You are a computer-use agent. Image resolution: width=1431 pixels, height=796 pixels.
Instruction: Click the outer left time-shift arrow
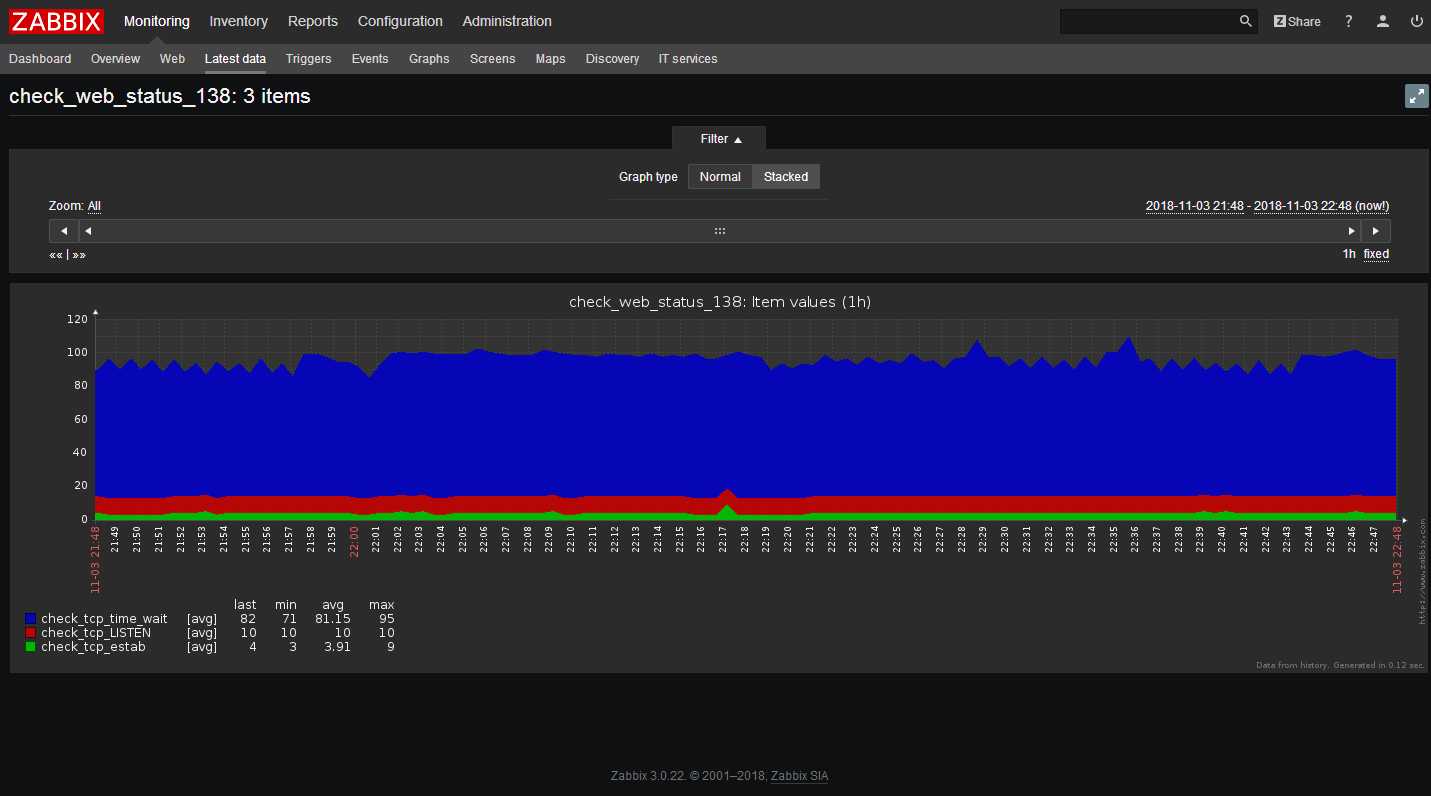click(64, 231)
